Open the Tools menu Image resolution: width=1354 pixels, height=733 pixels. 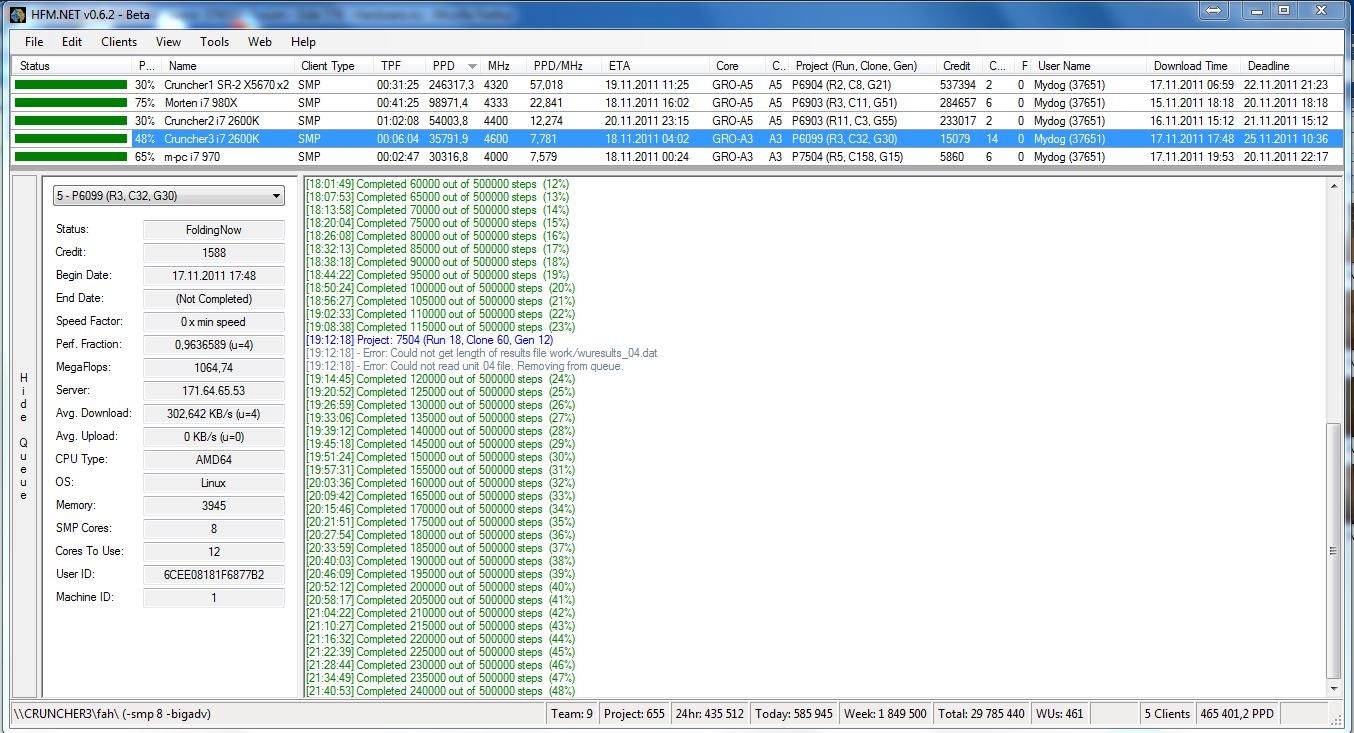pos(214,42)
